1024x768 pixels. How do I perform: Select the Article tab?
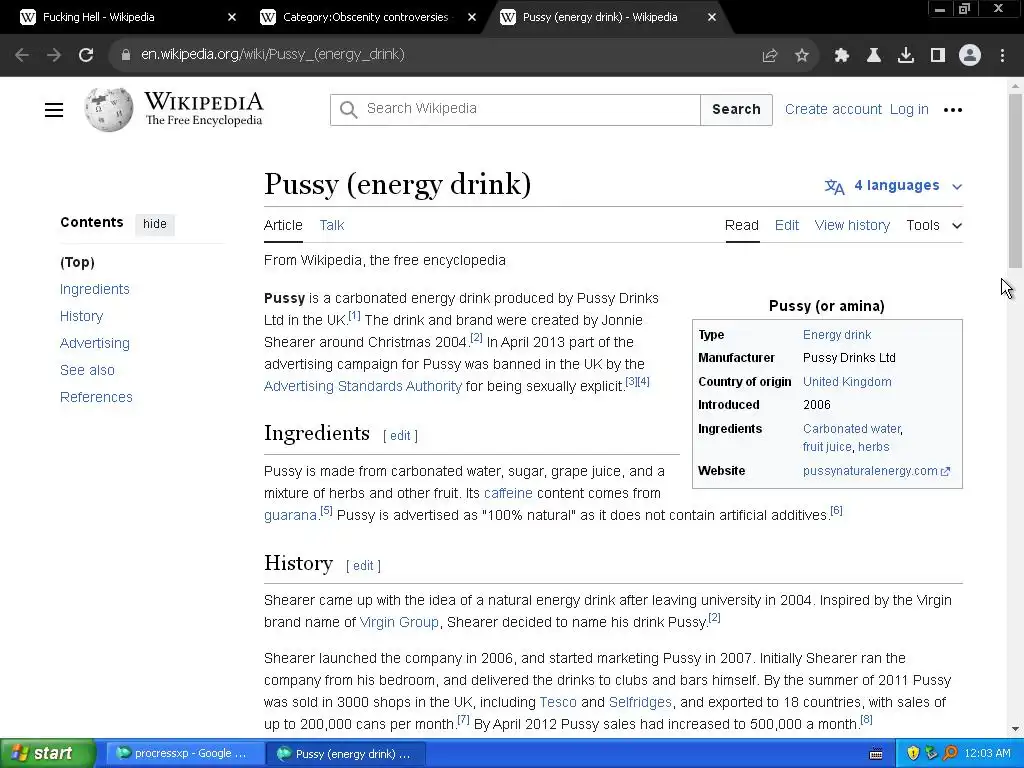pyautogui.click(x=283, y=225)
